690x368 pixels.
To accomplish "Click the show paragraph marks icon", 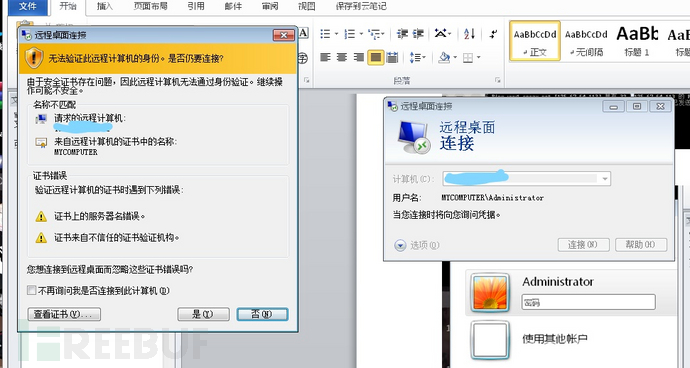I will coord(493,34).
